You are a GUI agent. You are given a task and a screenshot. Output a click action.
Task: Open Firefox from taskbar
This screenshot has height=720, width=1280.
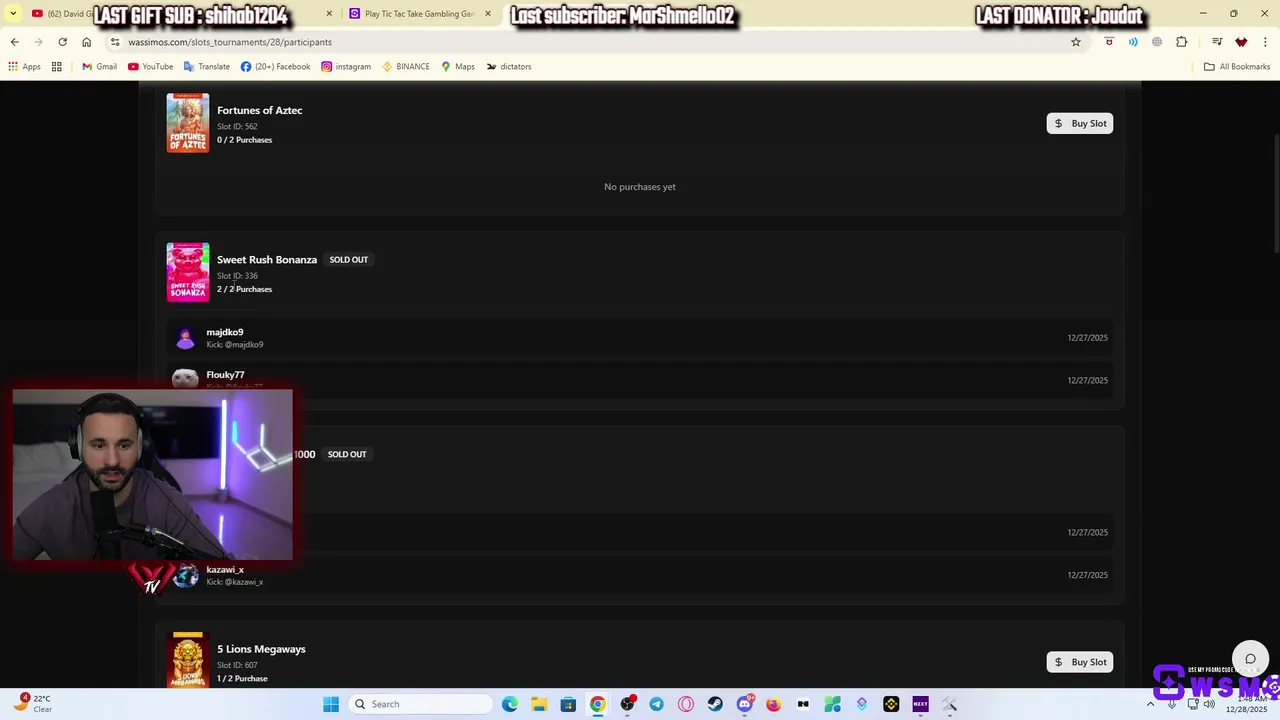click(x=773, y=704)
